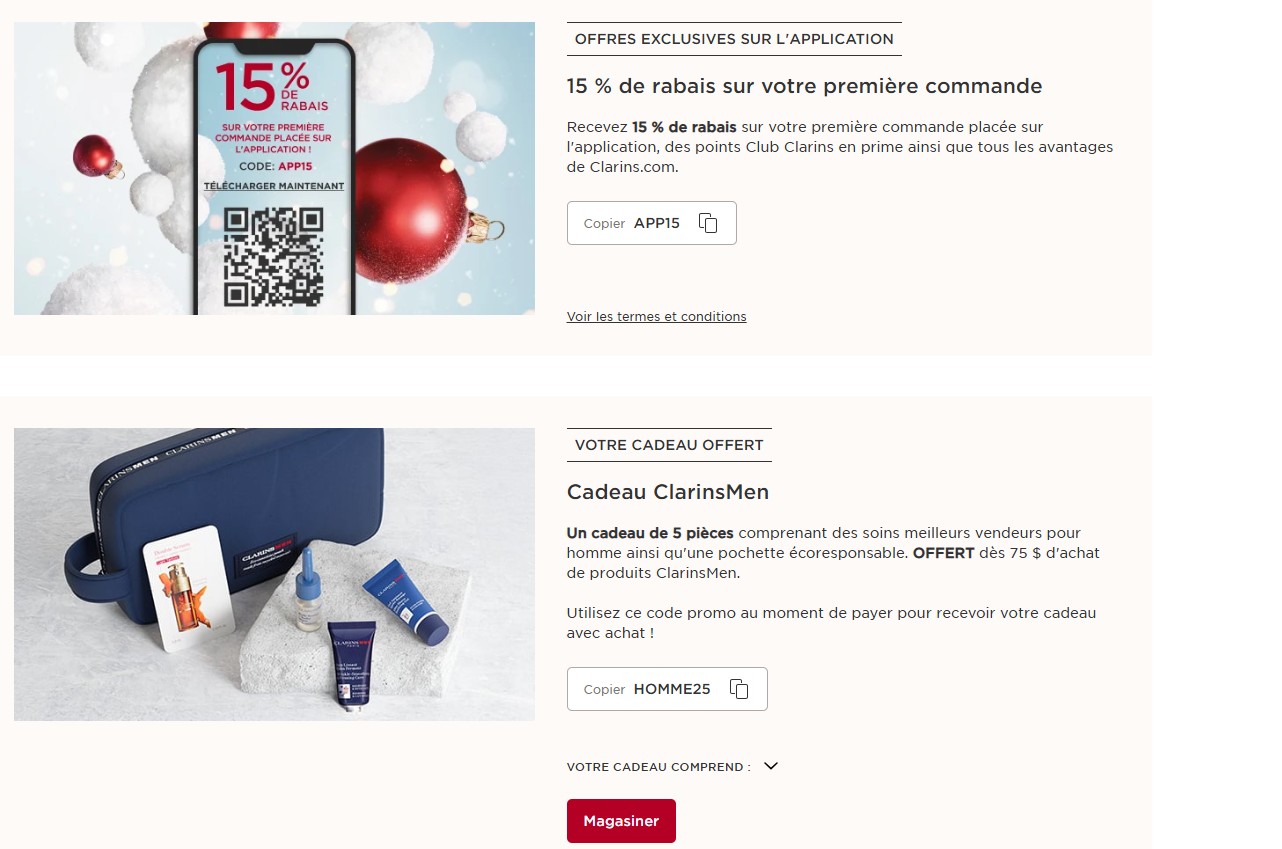Click the copy icon beside HOMME25
1282x849 pixels.
739,689
